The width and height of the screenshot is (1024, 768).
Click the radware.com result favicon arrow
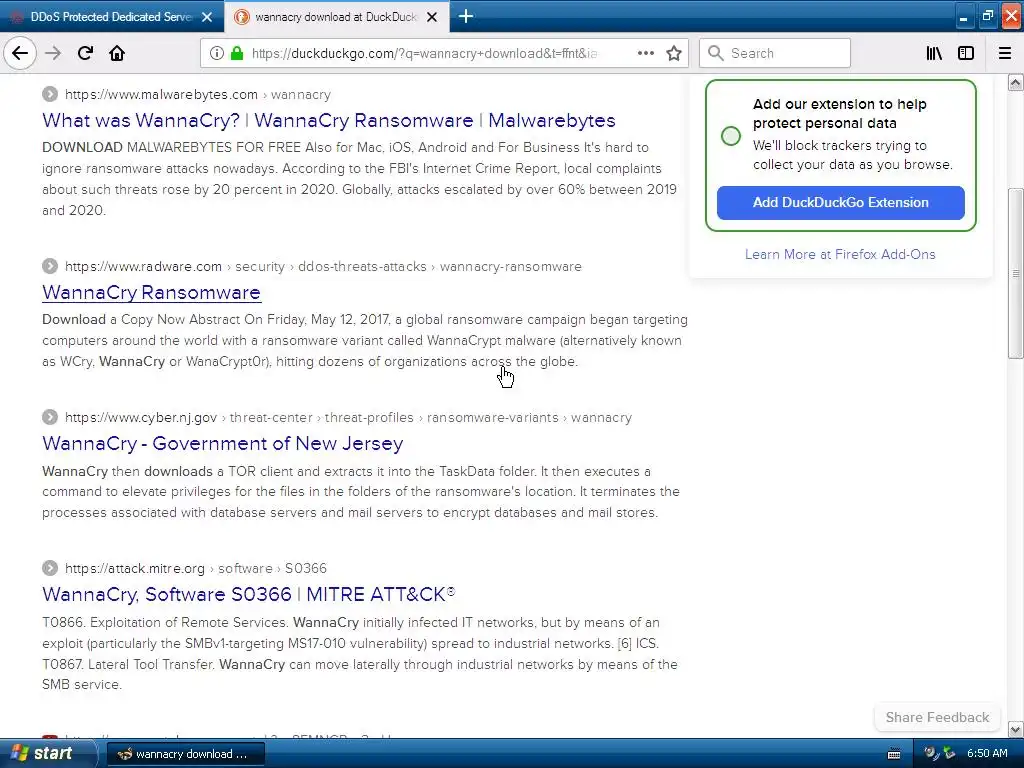(x=50, y=266)
